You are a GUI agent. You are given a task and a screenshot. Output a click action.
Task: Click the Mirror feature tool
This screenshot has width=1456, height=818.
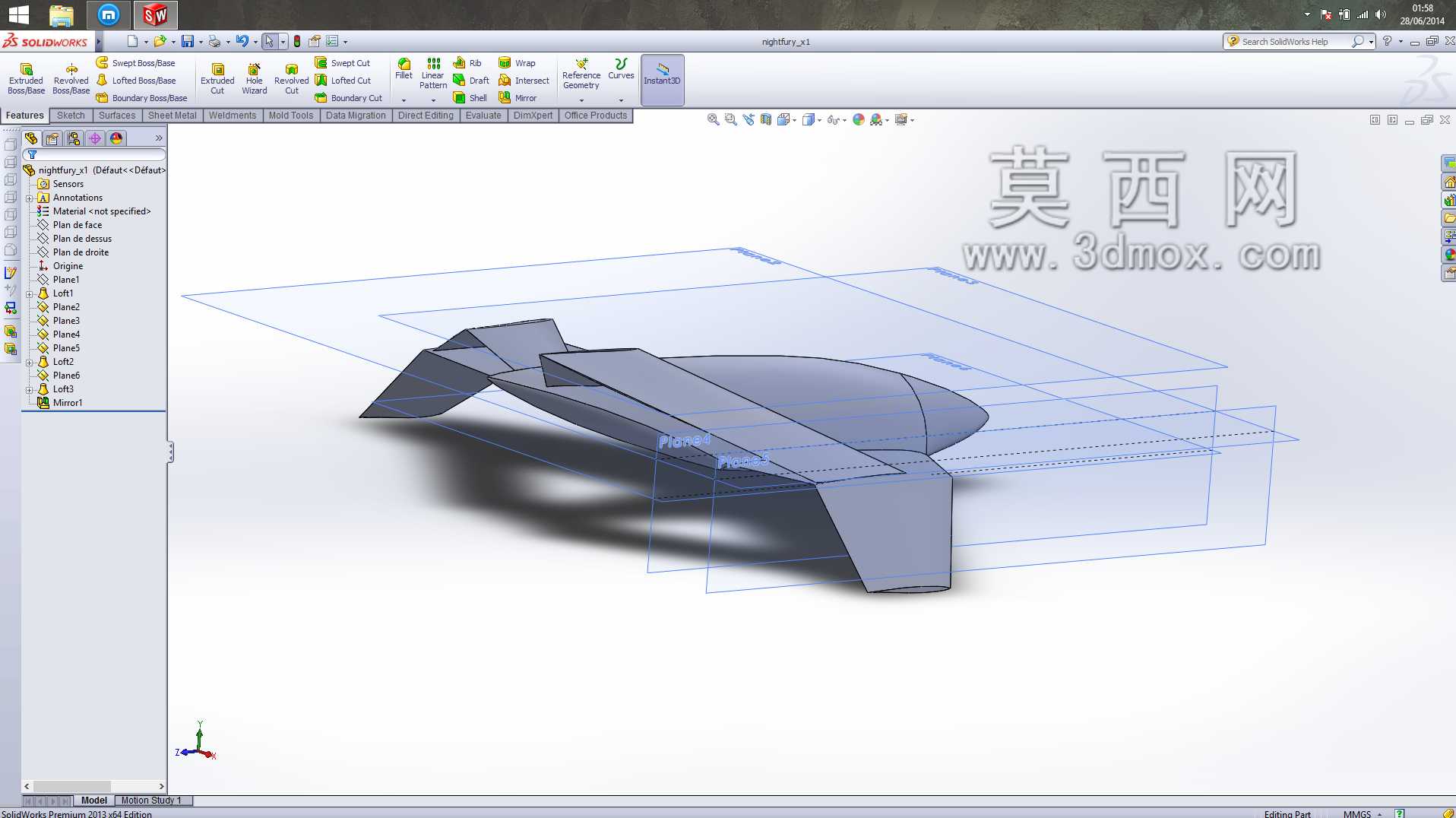[518, 98]
